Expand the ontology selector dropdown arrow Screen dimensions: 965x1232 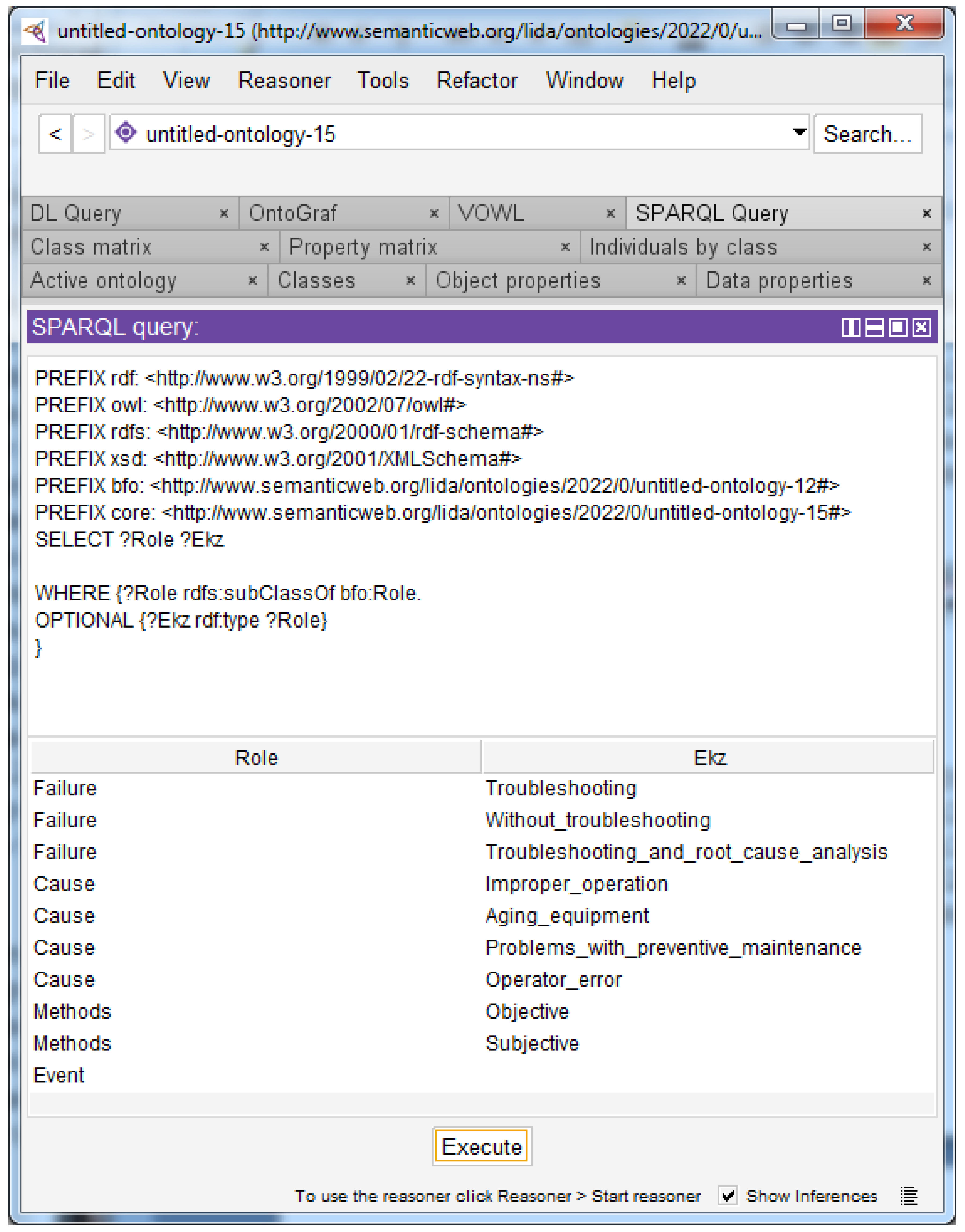(799, 132)
